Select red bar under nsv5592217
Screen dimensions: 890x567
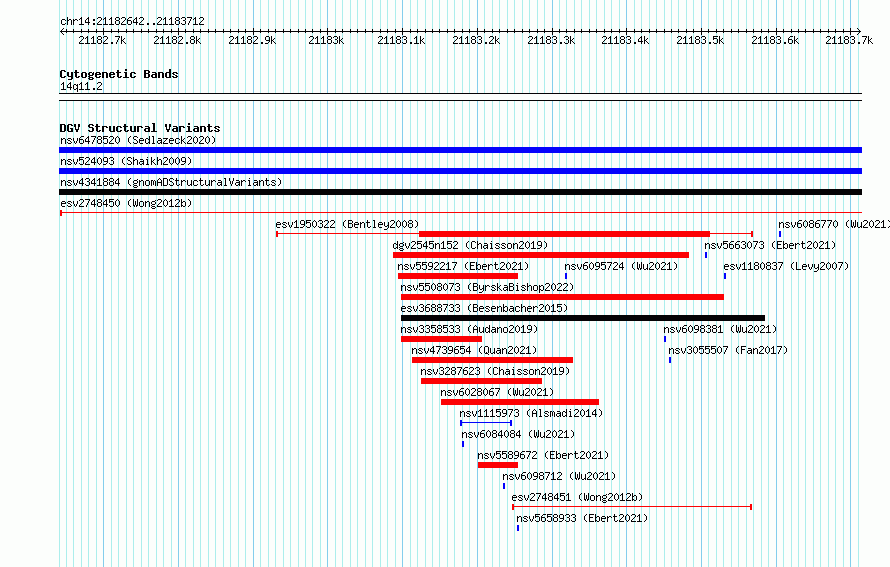click(458, 276)
